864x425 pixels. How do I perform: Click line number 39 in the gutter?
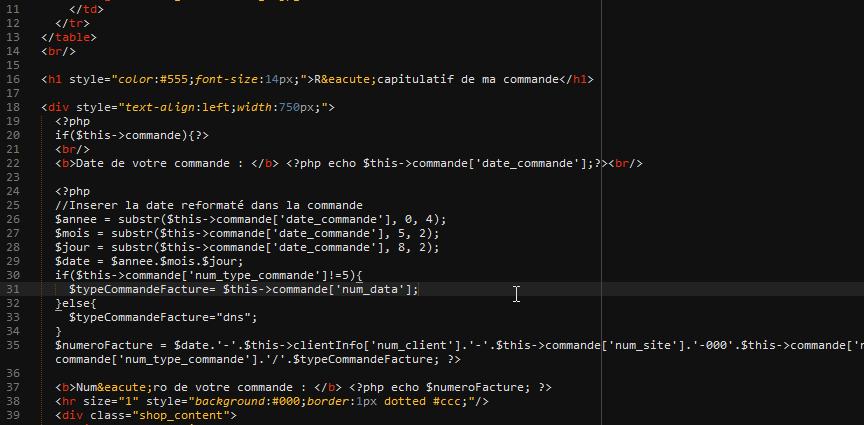click(x=13, y=416)
